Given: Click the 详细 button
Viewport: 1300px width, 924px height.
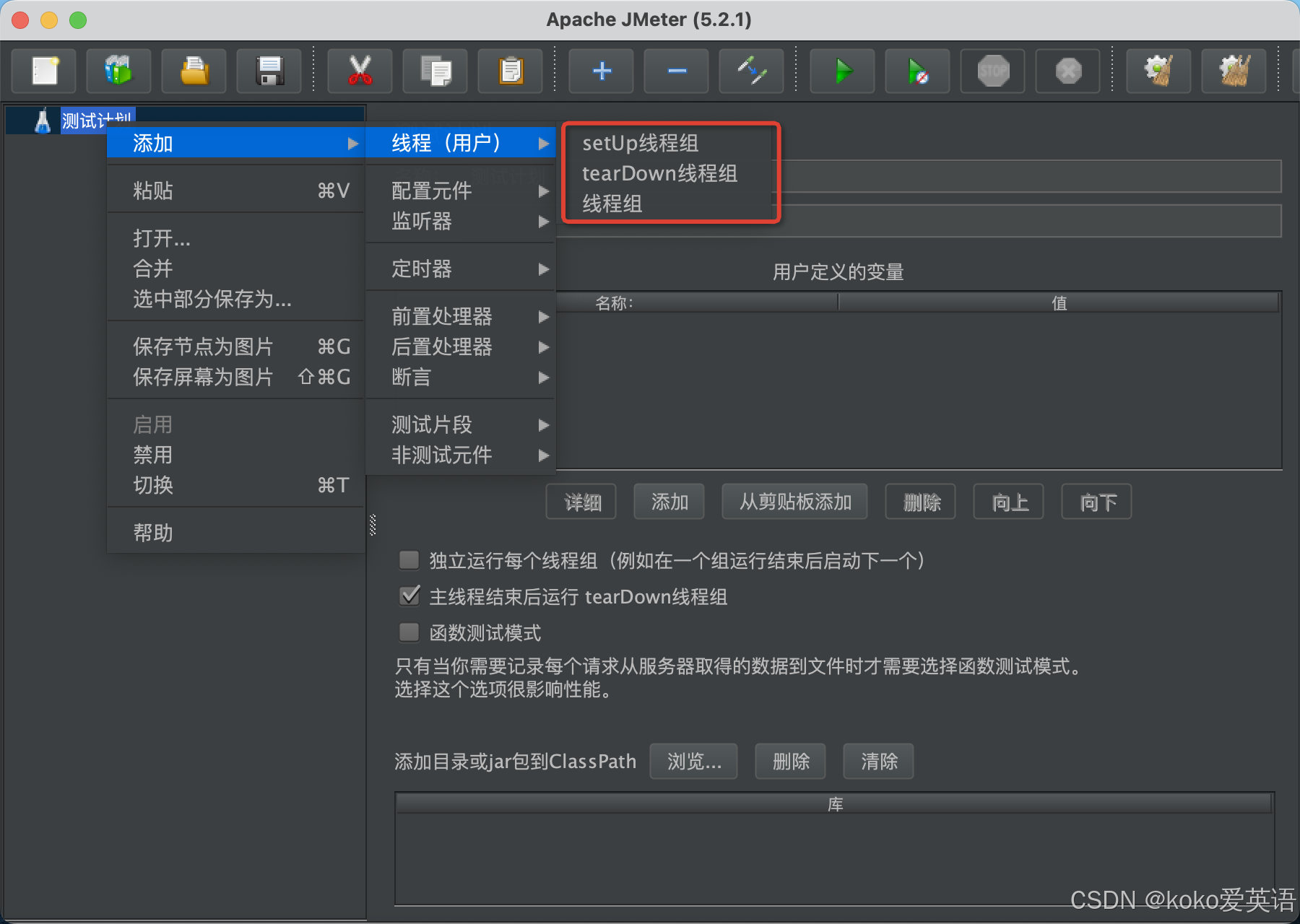Looking at the screenshot, I should coord(581,502).
